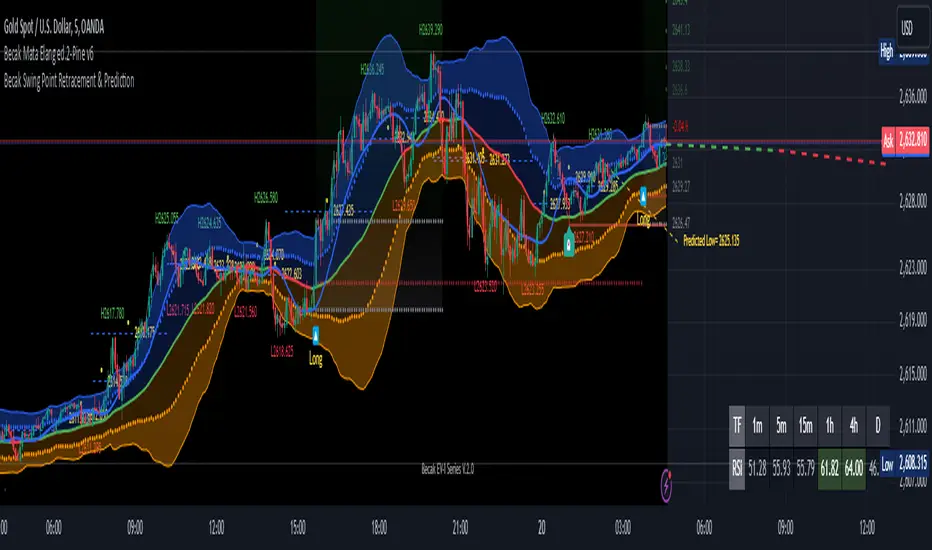Click the Gold Spot / U.S. Dollar symbol title
The height and width of the screenshot is (550, 932).
pyautogui.click(x=54, y=27)
